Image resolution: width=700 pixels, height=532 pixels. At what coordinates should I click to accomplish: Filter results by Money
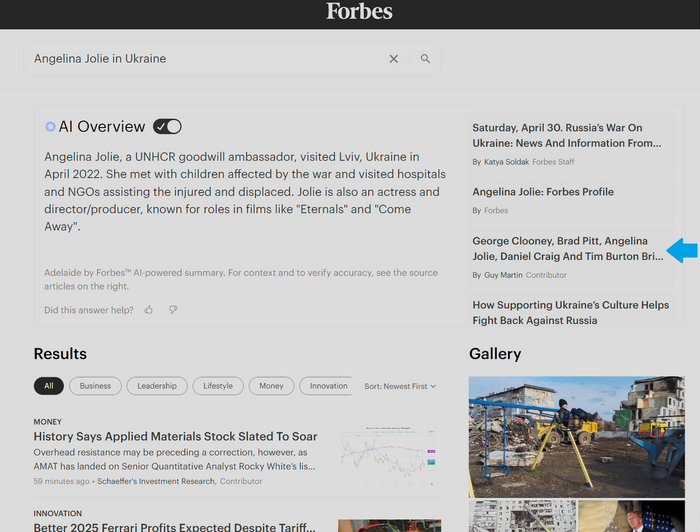(271, 386)
